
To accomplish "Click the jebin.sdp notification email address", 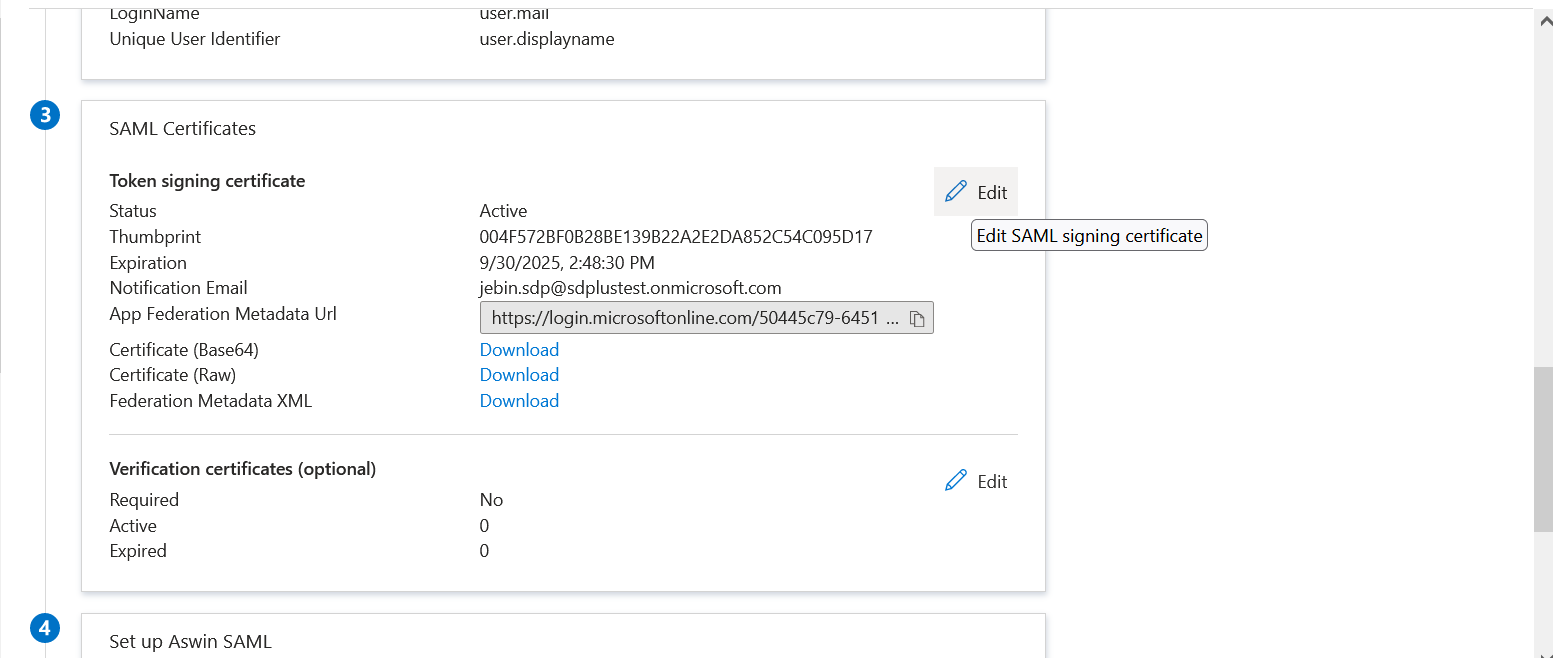I will coord(630,288).
